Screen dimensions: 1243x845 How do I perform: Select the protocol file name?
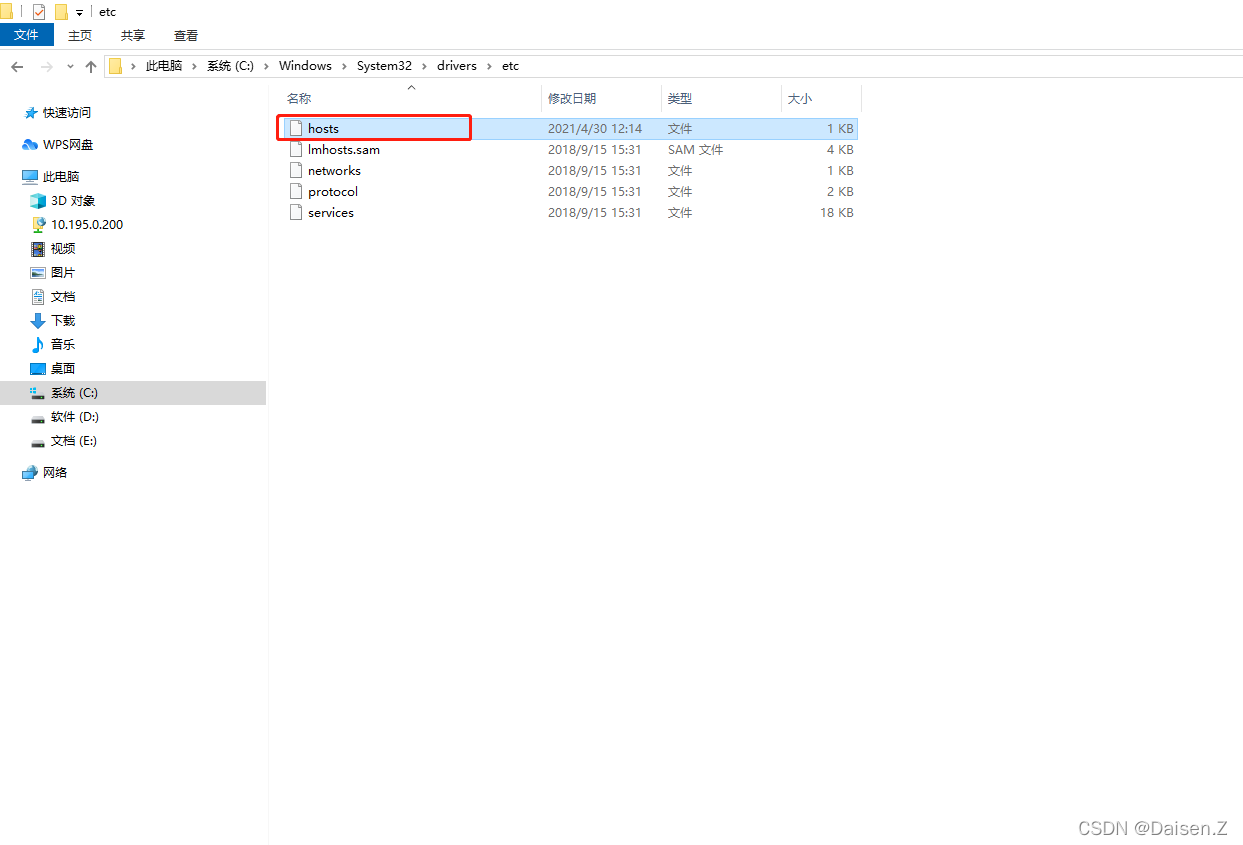[x=333, y=191]
